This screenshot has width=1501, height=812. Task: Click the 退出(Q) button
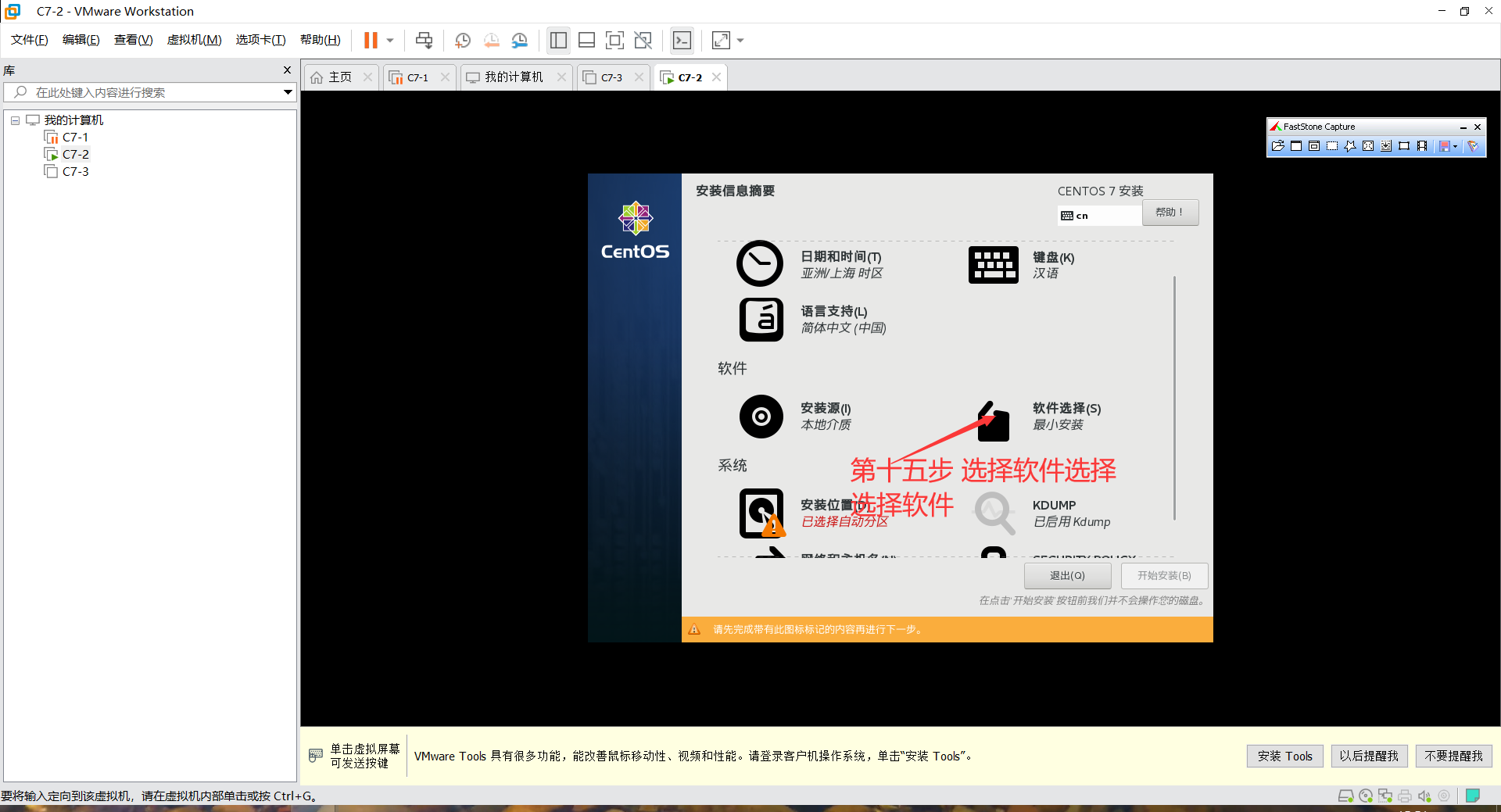coord(1067,576)
